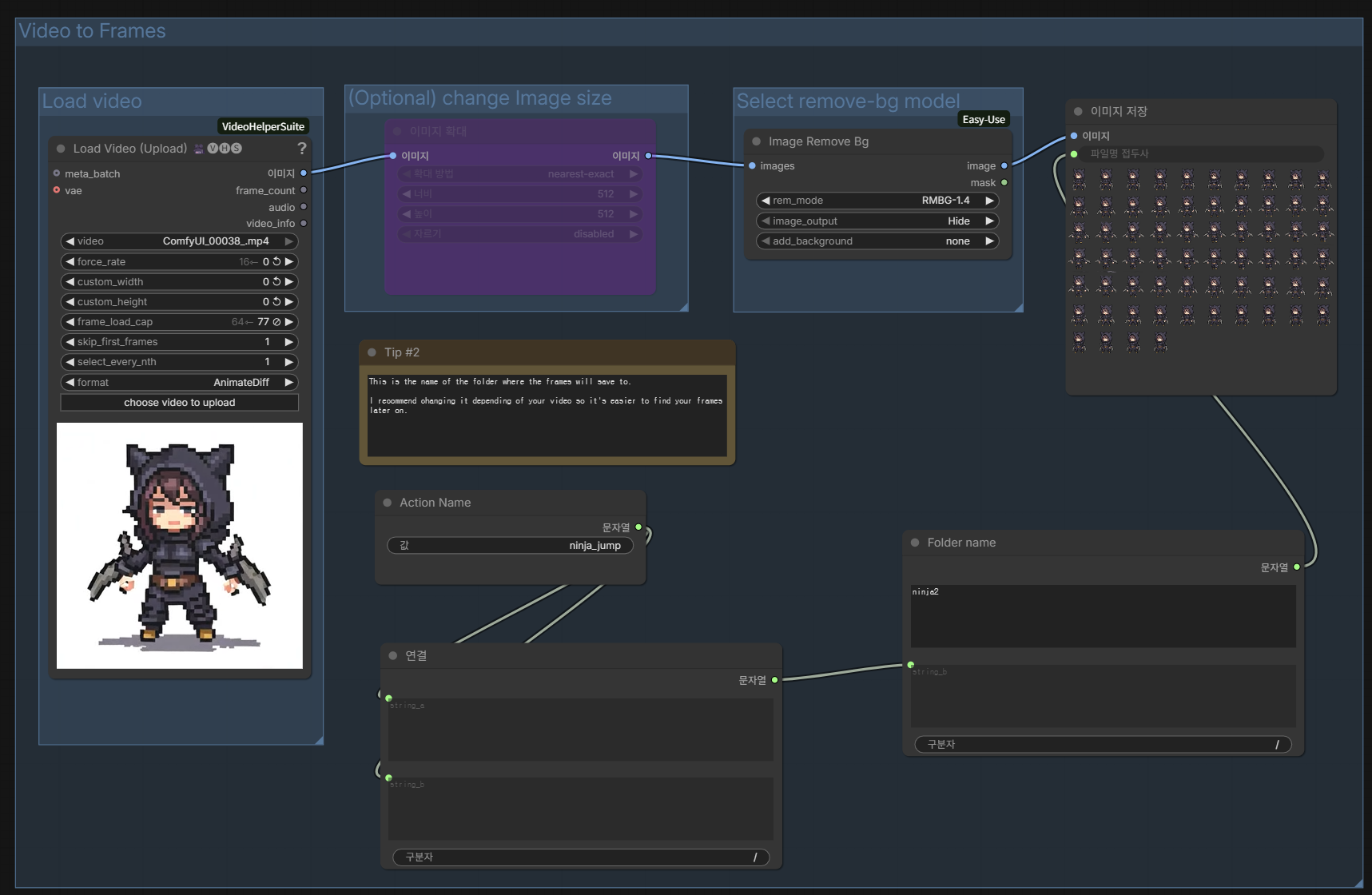Click the 문자열 output dot on the Folder name node
1372x895 pixels.
(x=1297, y=567)
